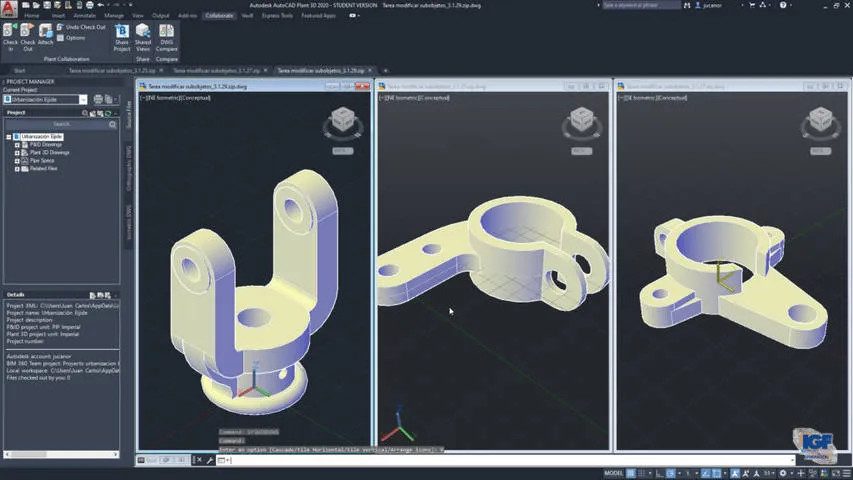Image resolution: width=853 pixels, height=480 pixels.
Task: Expand the Pipe Specs node
Action: click(x=17, y=161)
